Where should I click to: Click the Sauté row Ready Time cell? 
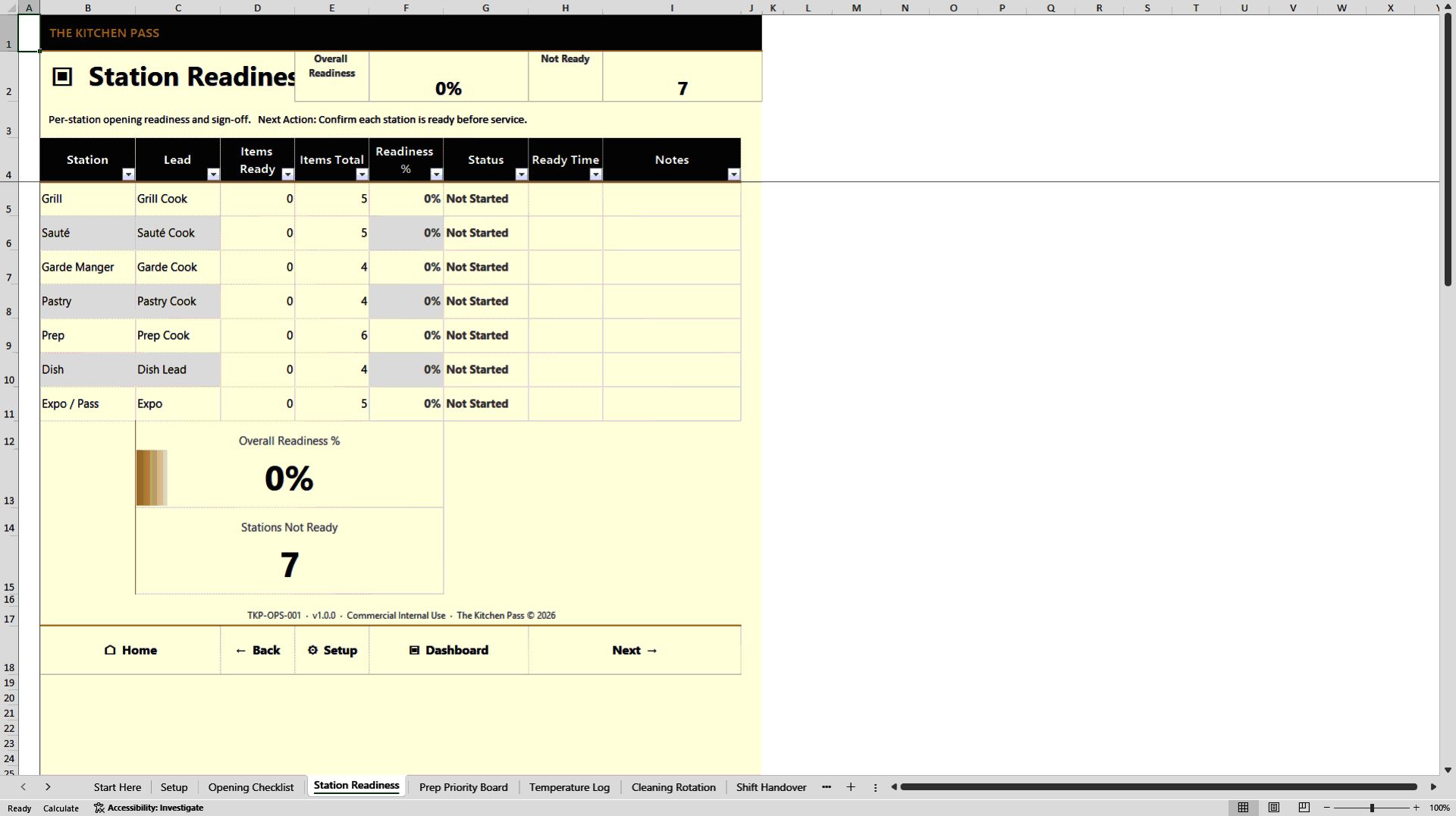coord(565,233)
